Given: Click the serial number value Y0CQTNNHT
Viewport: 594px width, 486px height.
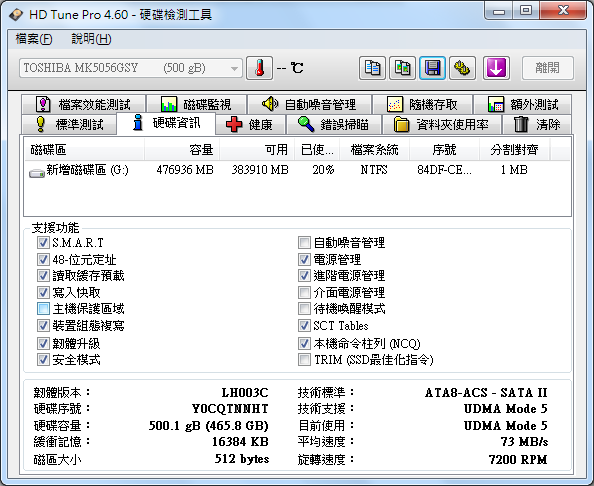Looking at the screenshot, I should [x=230, y=409].
